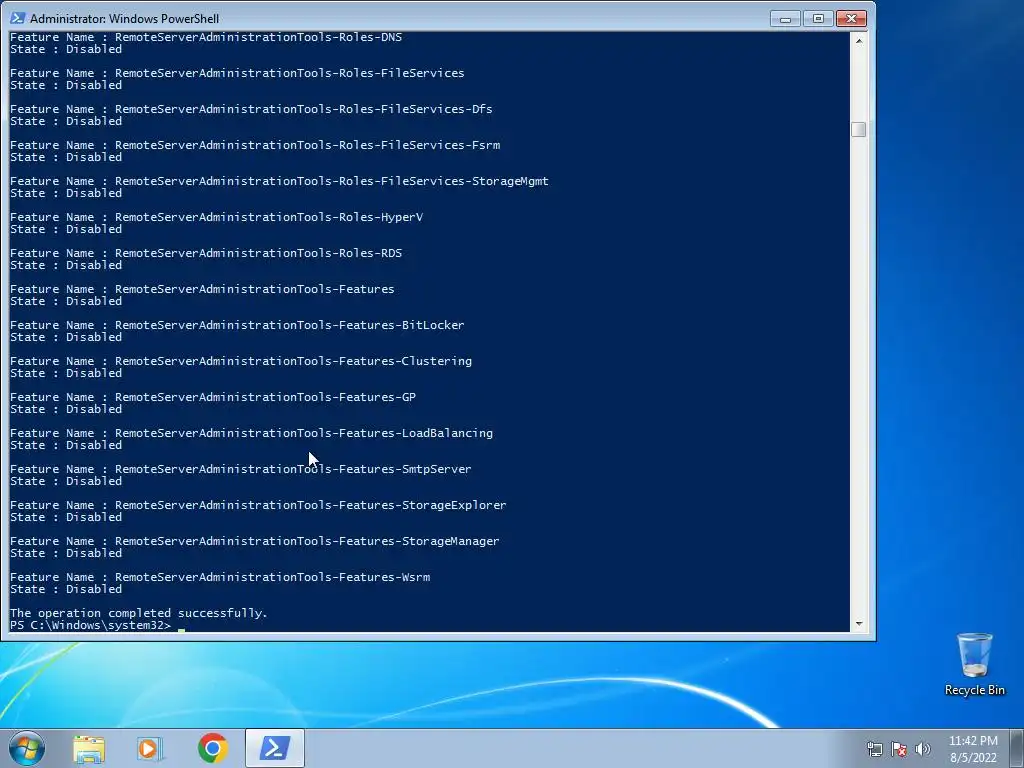Click the text RemoteServerAdministrationTools-Features-BitLocker
The image size is (1024, 768).
(290, 325)
